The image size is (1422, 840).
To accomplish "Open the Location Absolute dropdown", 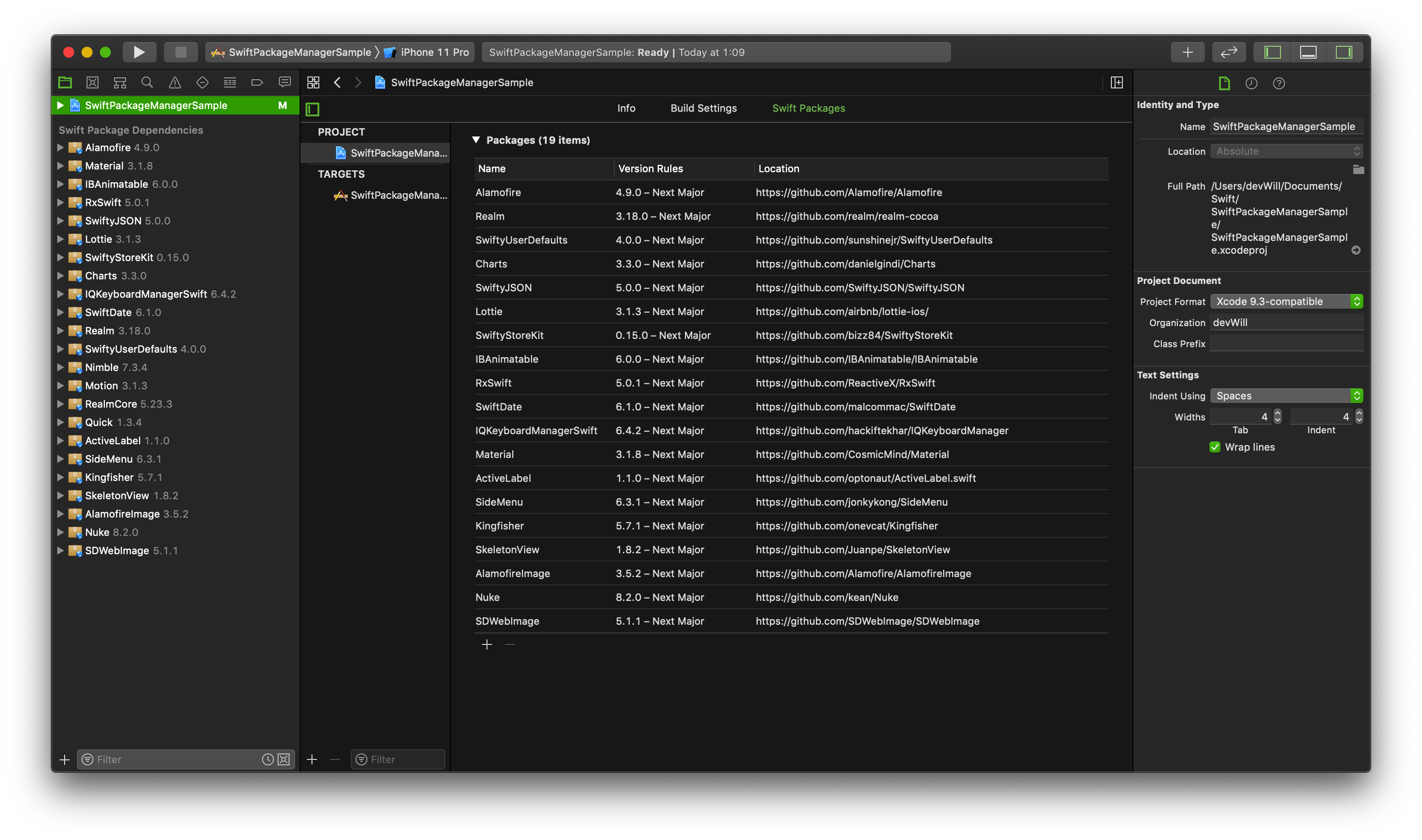I will [x=1286, y=151].
